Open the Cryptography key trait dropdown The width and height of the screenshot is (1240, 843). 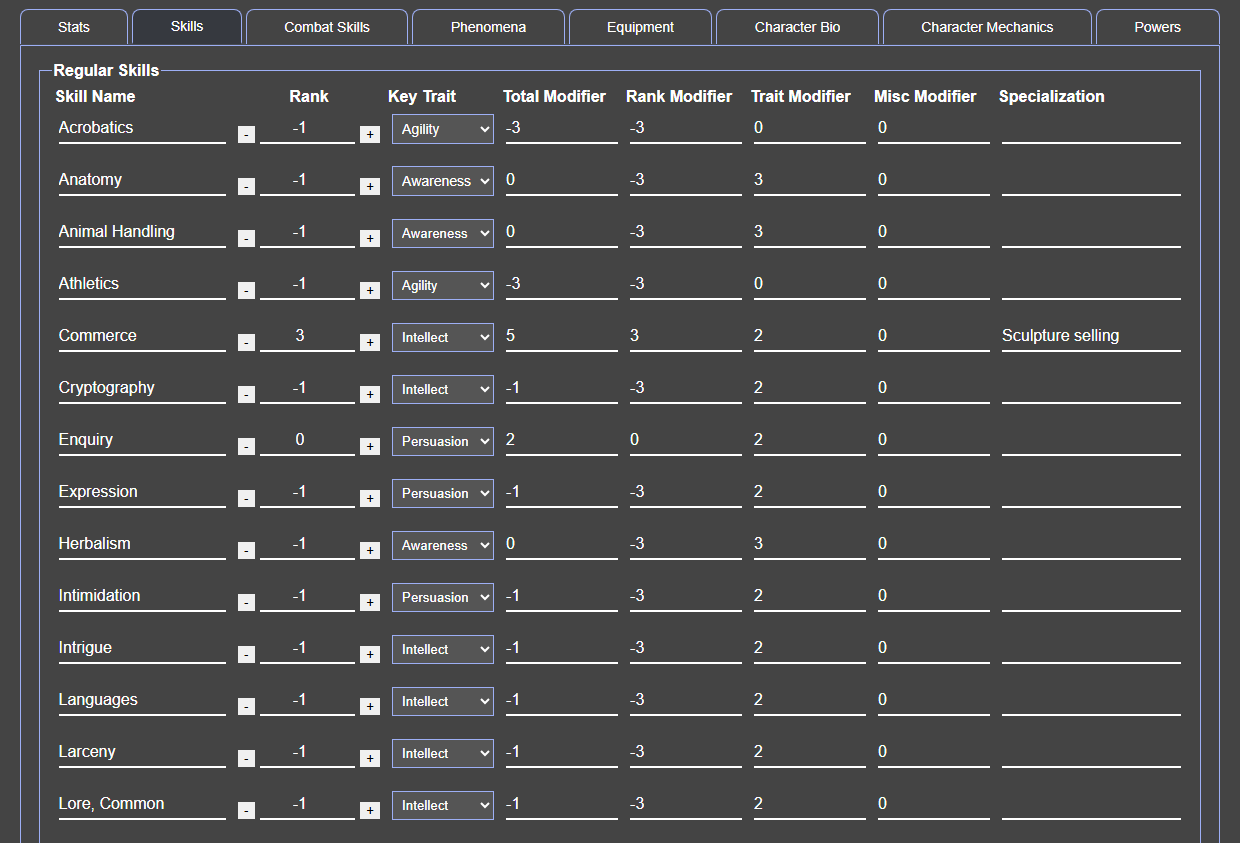tap(443, 389)
